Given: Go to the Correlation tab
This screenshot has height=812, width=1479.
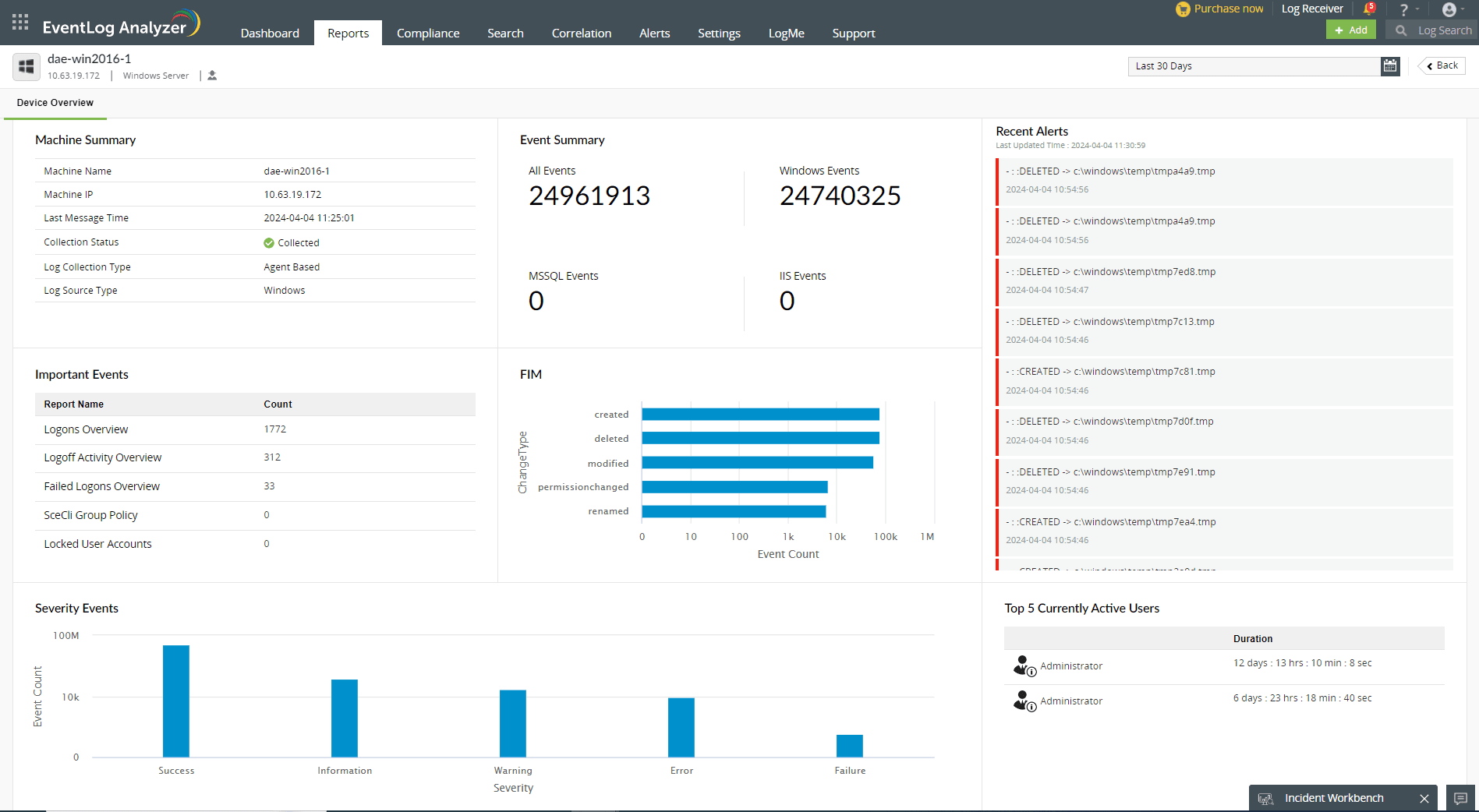Looking at the screenshot, I should tap(581, 33).
